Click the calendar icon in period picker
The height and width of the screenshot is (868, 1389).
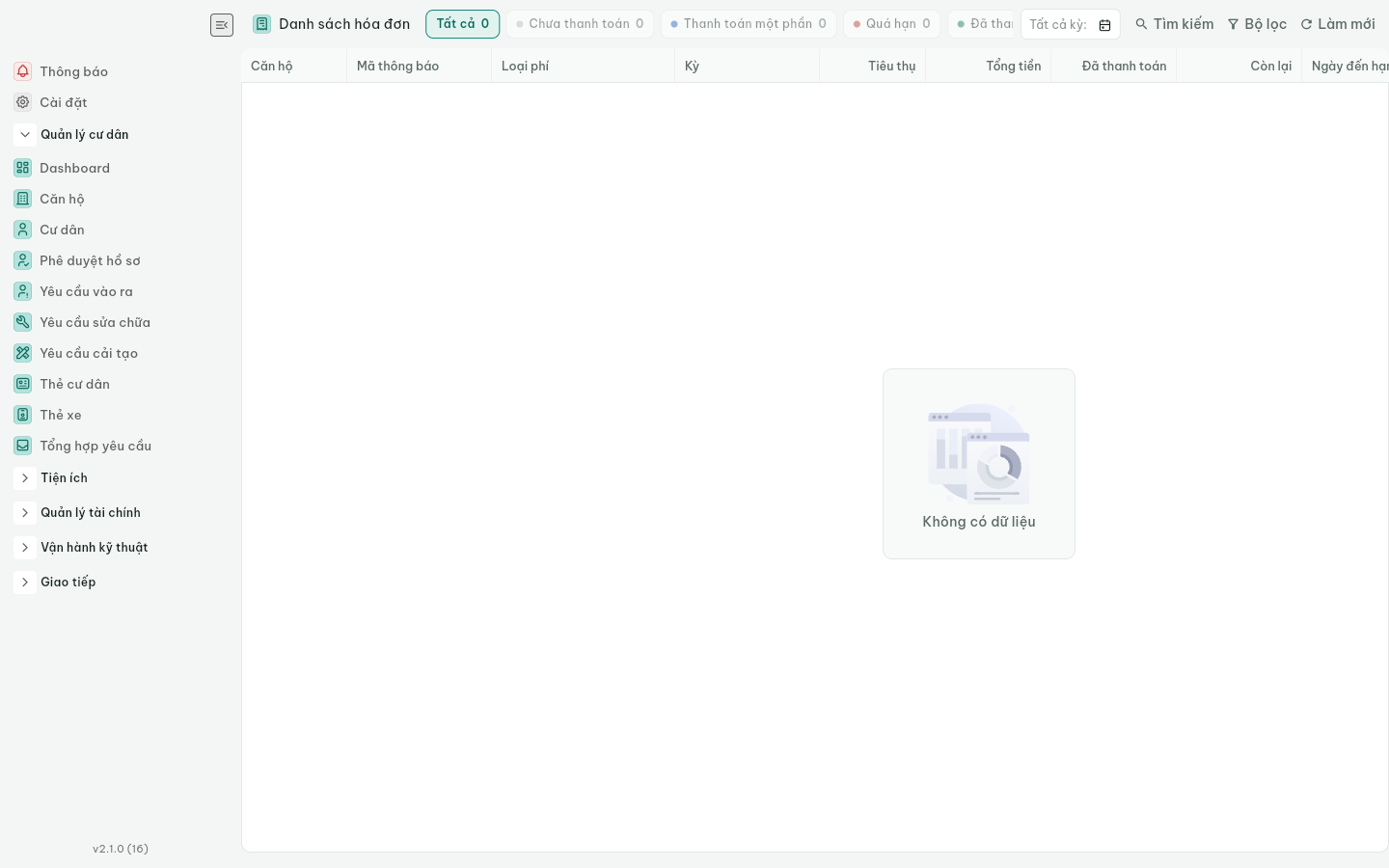1105,25
